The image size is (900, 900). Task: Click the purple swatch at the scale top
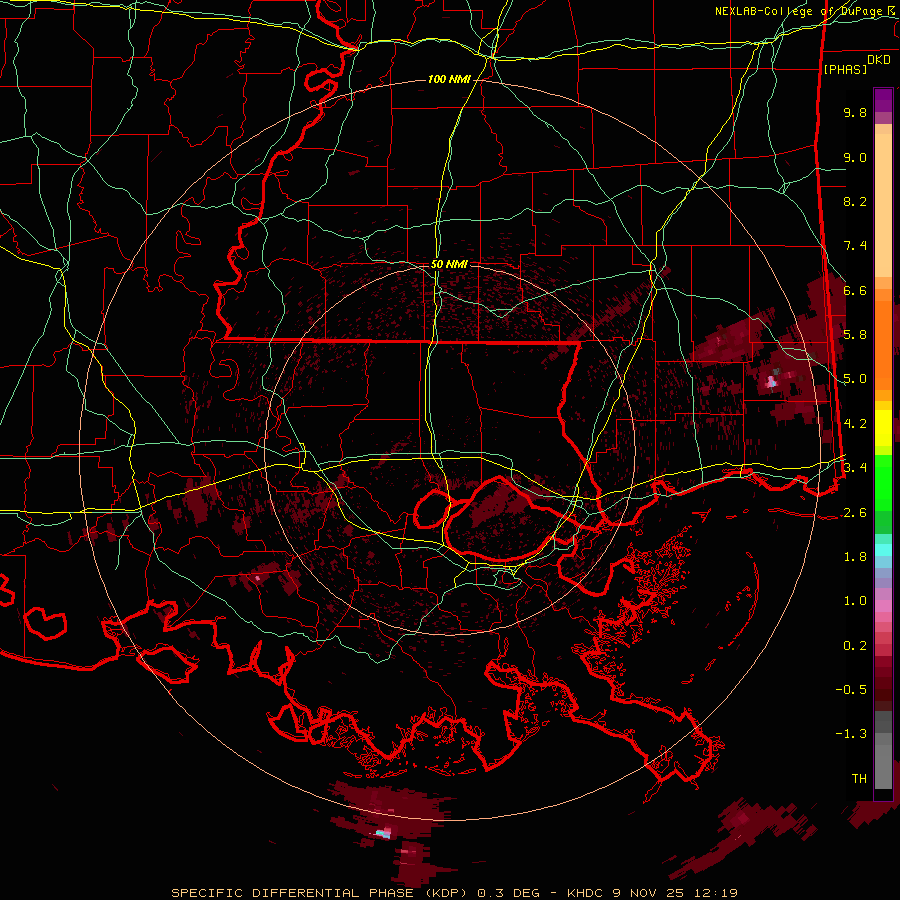pyautogui.click(x=883, y=100)
